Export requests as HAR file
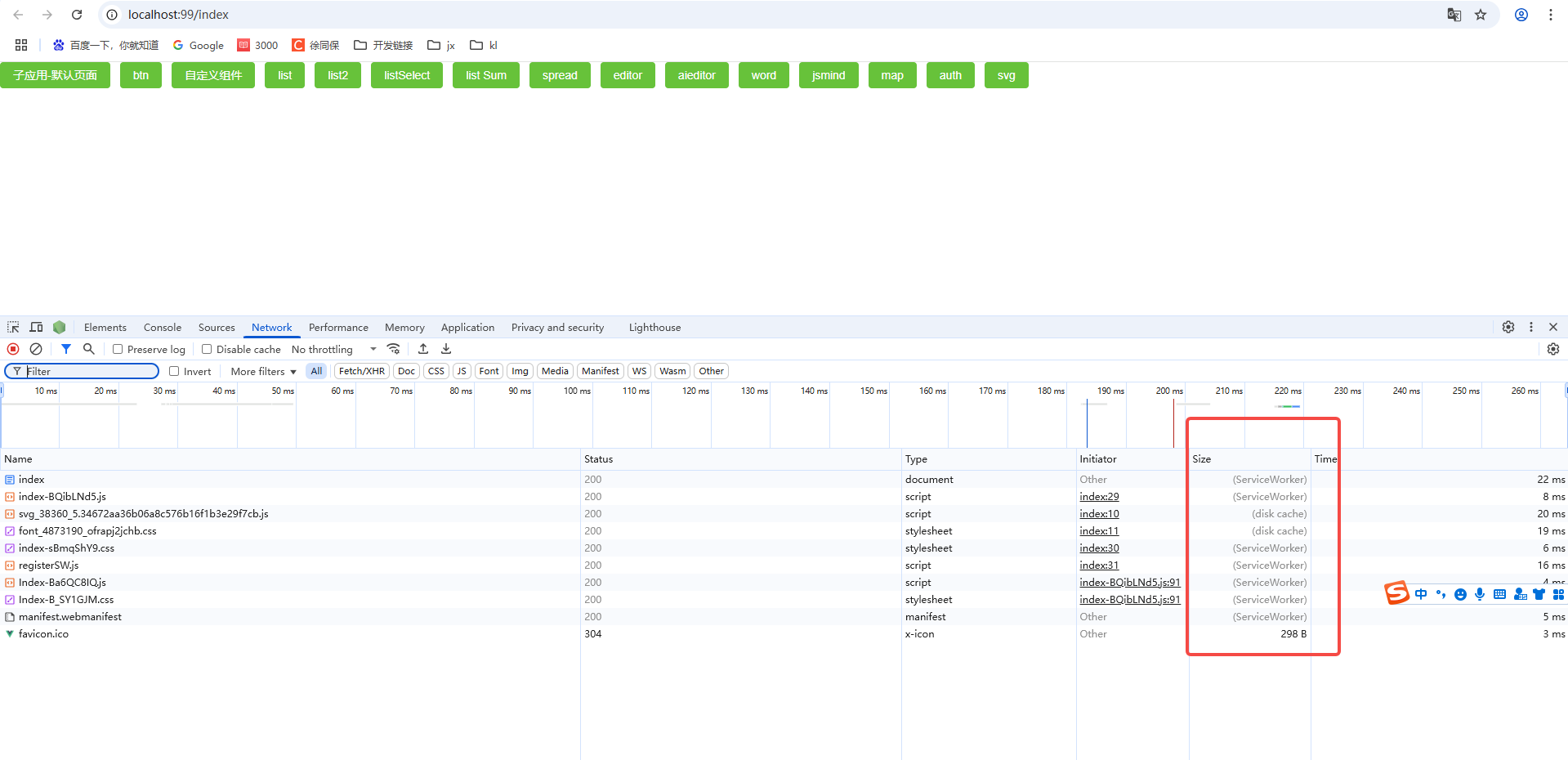1568x760 pixels. (x=445, y=349)
